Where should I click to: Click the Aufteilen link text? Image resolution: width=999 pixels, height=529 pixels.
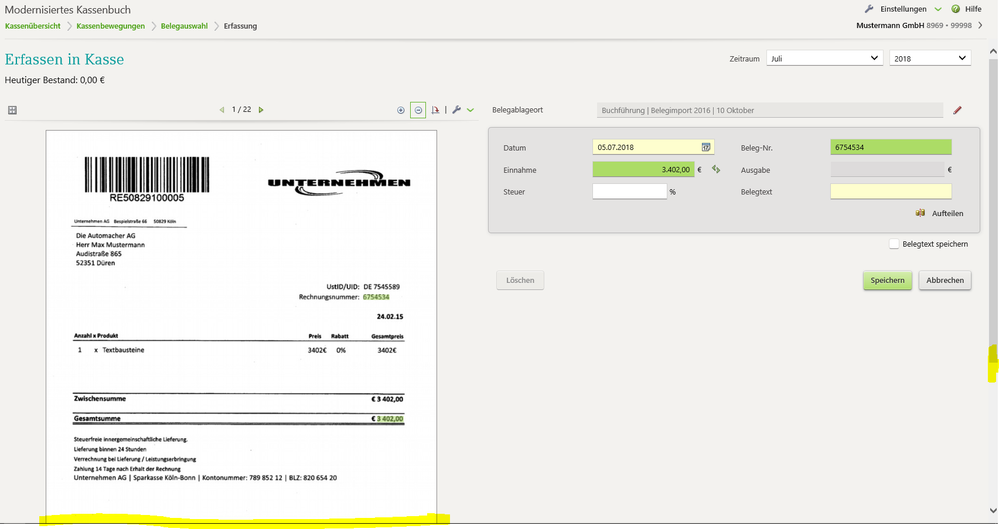[x=947, y=214]
